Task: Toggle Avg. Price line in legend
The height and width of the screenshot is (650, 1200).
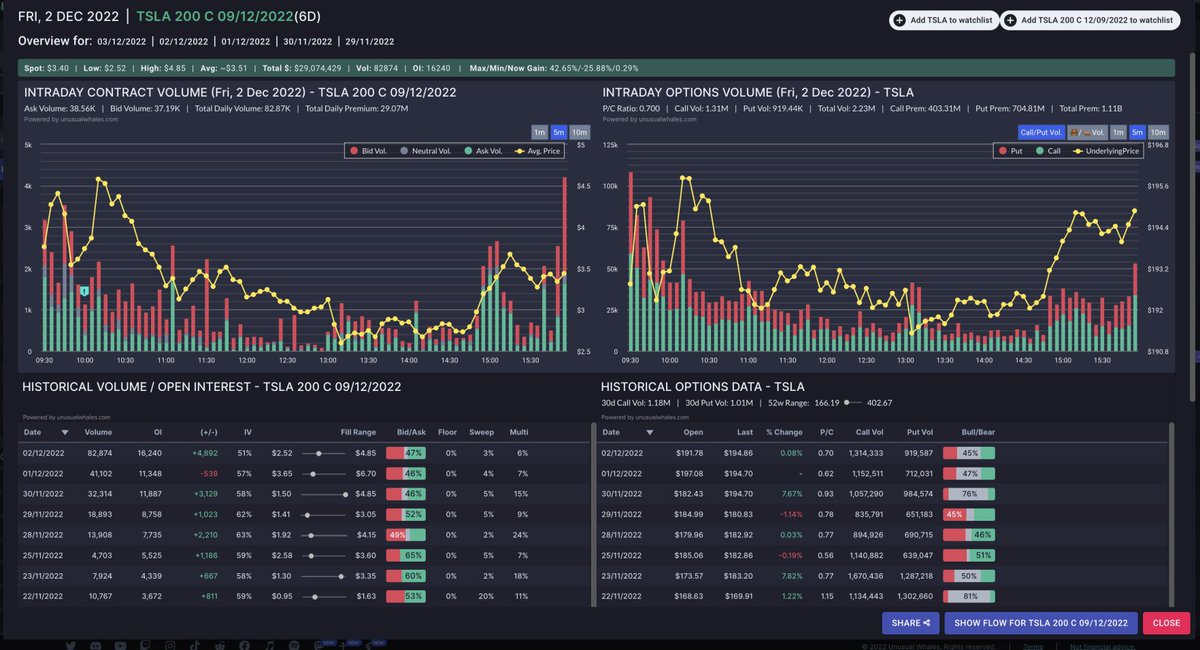Action: (x=536, y=151)
